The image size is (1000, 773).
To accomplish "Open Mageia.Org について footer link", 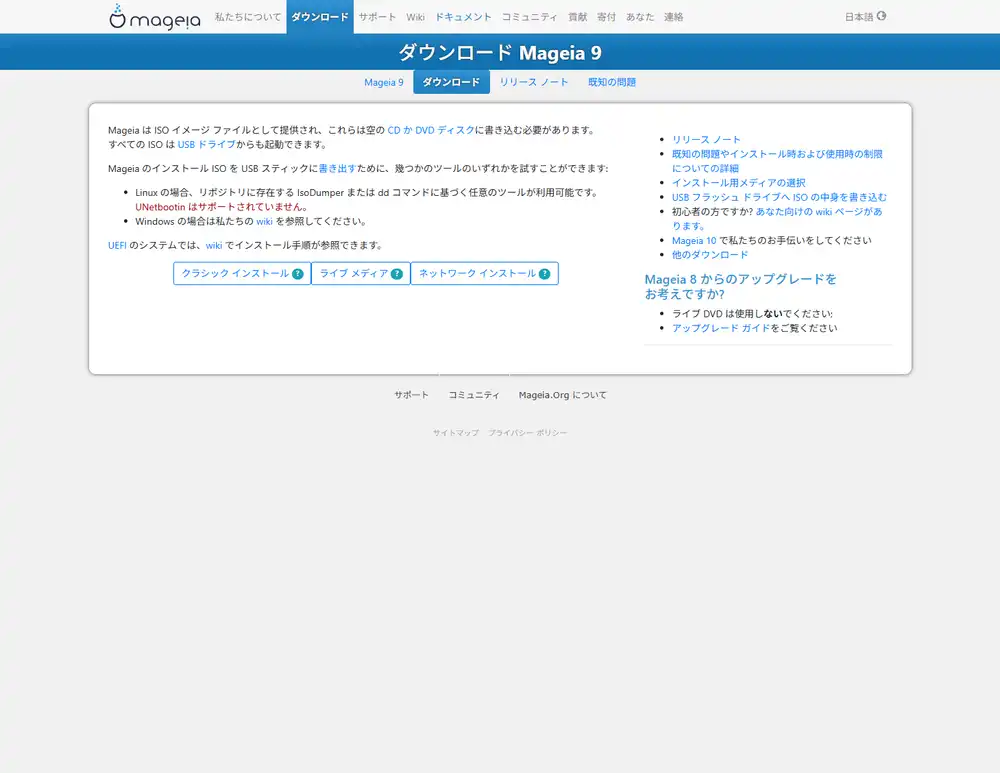I will [x=562, y=395].
